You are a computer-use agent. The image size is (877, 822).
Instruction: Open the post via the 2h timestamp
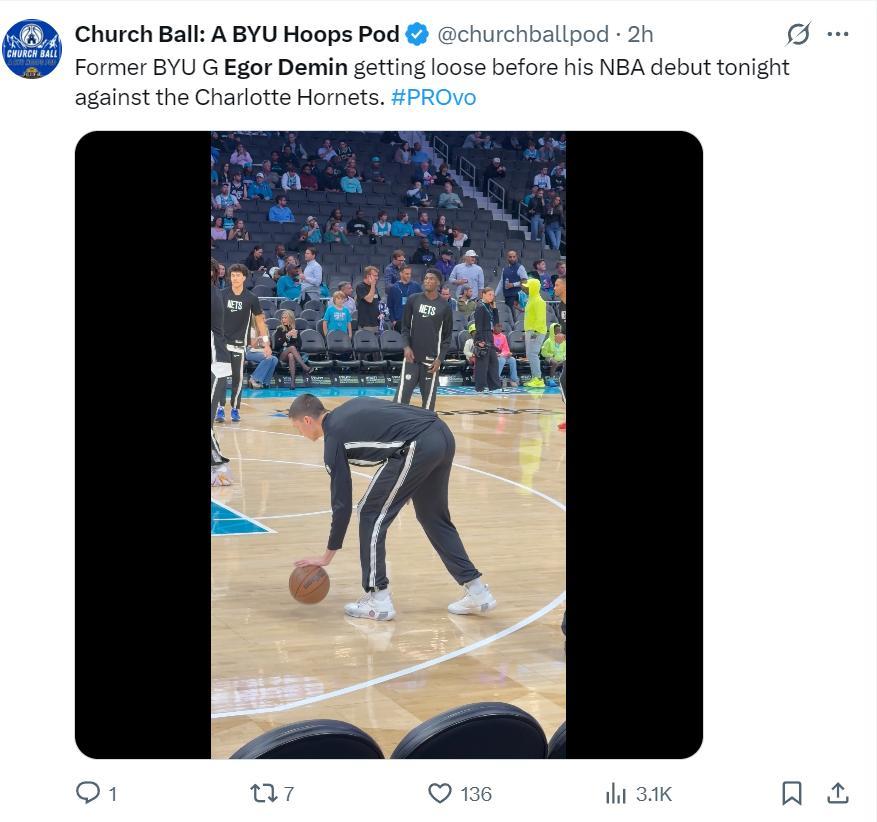click(x=640, y=34)
